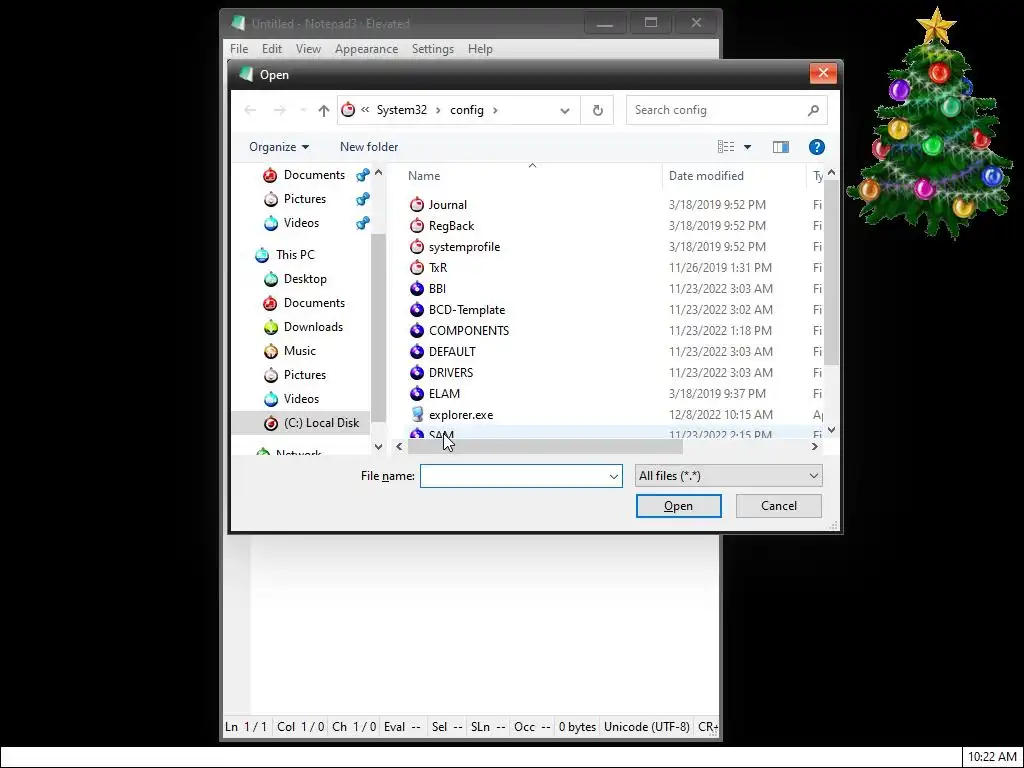Select the systemprofile folder name
Viewport: 1024px width, 768px height.
tap(464, 247)
